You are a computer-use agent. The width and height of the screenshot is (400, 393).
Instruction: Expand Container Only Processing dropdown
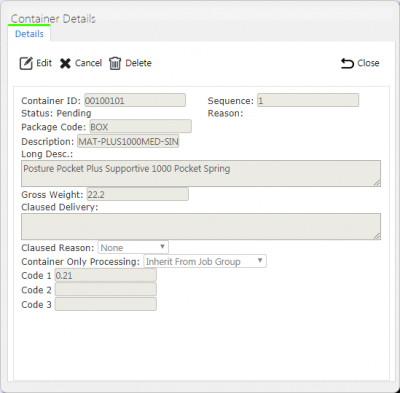pyautogui.click(x=205, y=261)
